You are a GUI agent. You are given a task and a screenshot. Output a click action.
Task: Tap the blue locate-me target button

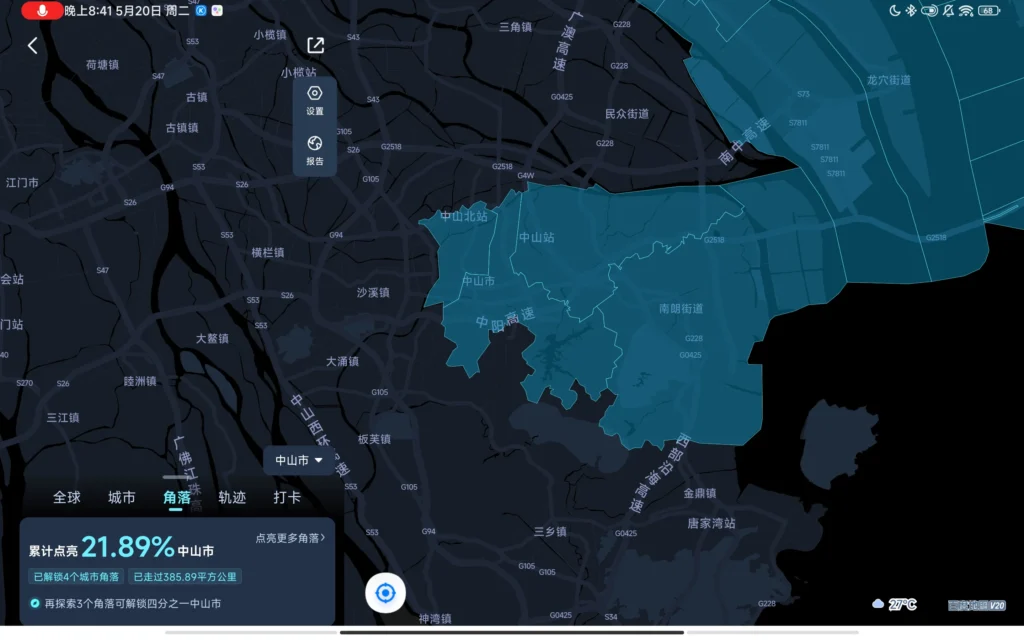pyautogui.click(x=385, y=593)
